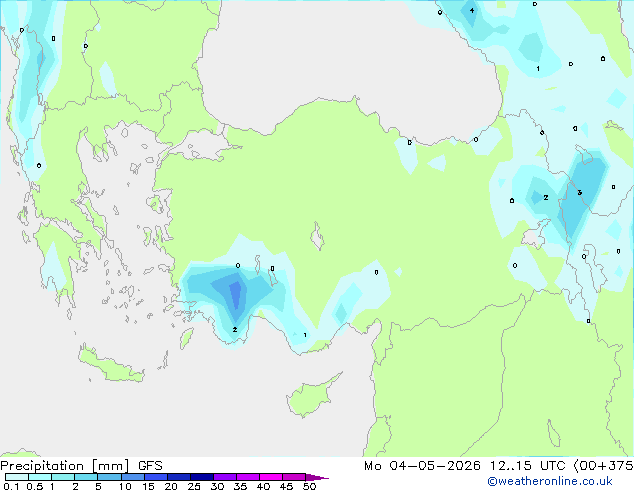
Task: Select the 5–10 mm legend swatch
Action: tap(110, 477)
